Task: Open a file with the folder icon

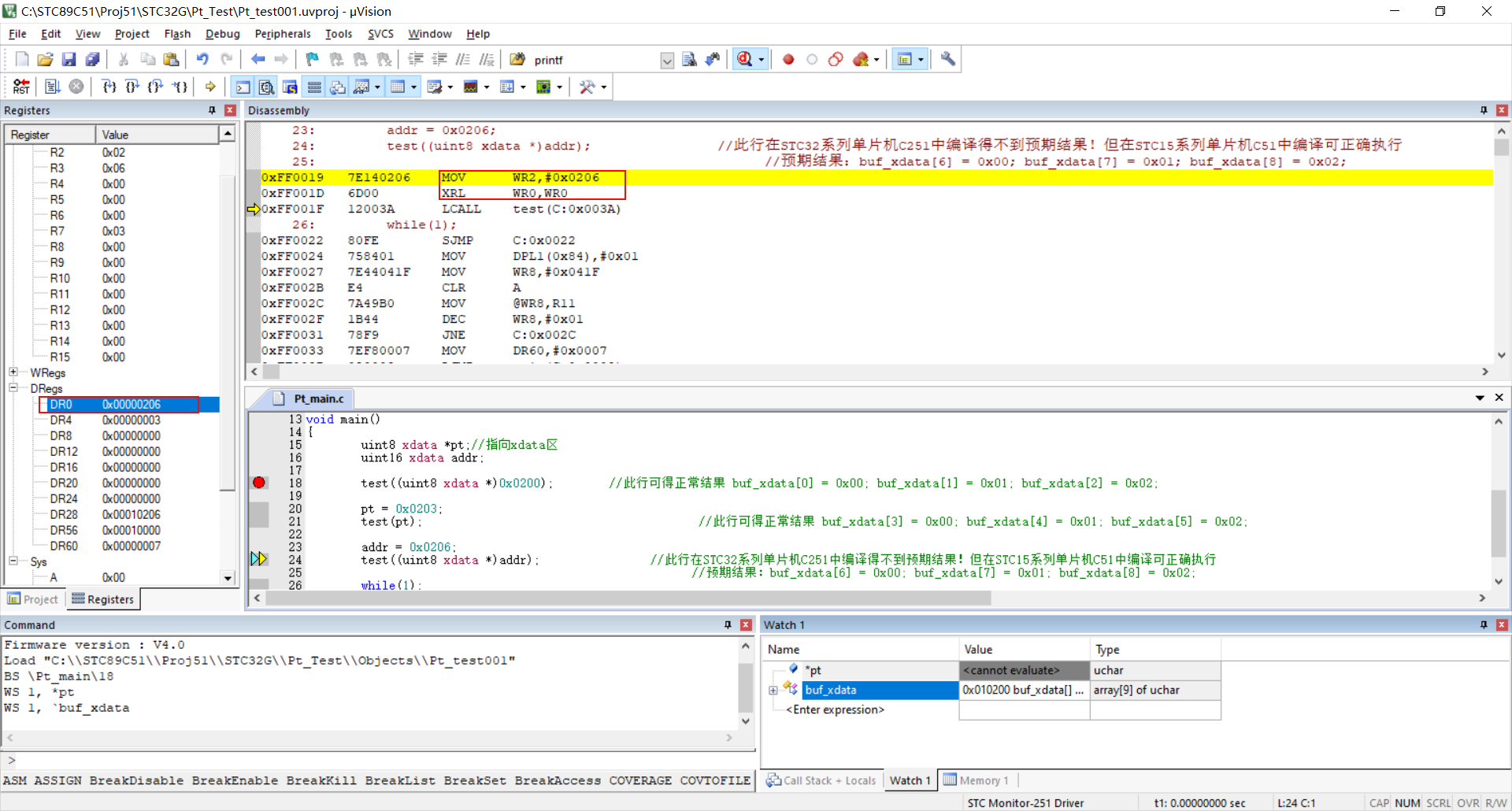Action: click(46, 59)
